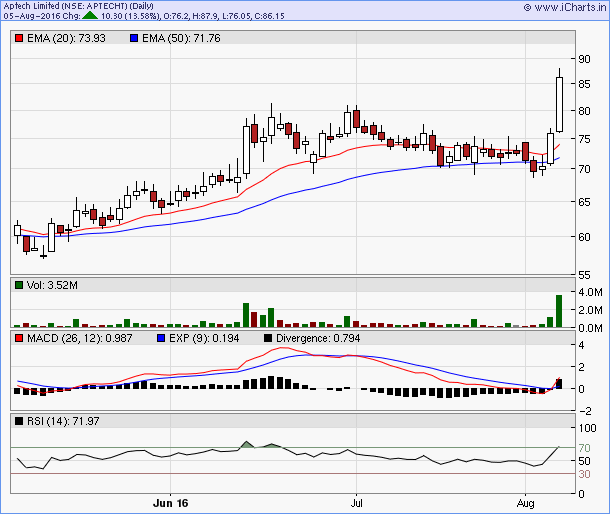Image resolution: width=610 pixels, height=514 pixels.
Task: Click the black RSI (14) legend swatch
Action: 19,421
